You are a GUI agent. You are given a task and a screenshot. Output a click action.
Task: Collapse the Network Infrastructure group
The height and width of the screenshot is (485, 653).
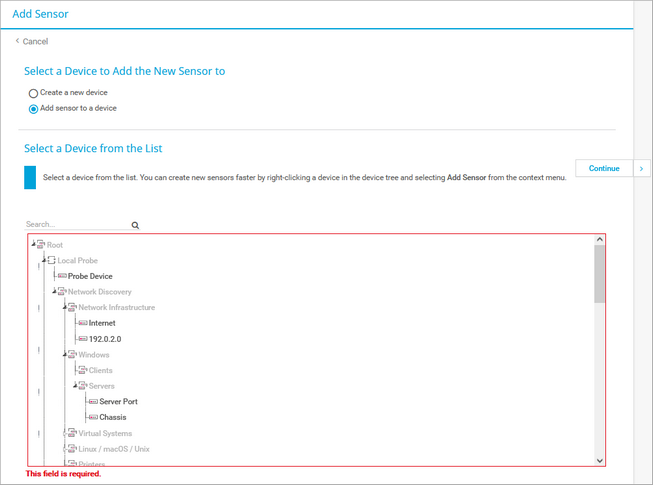coord(65,307)
